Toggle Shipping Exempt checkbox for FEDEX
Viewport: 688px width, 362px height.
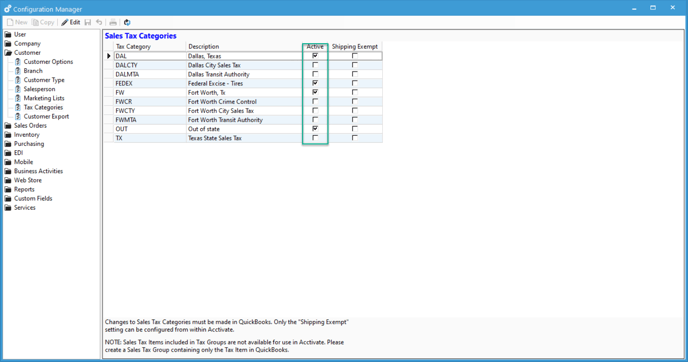[x=355, y=83]
